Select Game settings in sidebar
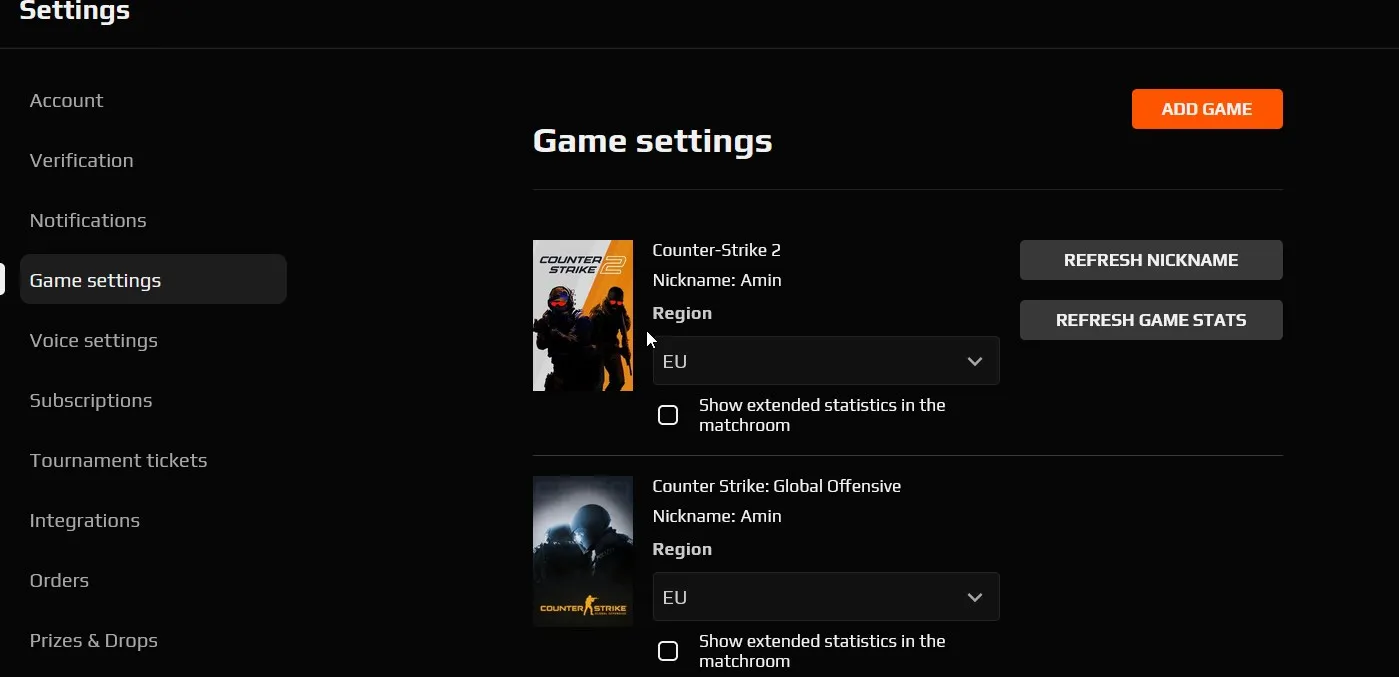The image size is (1399, 677). coord(153,279)
